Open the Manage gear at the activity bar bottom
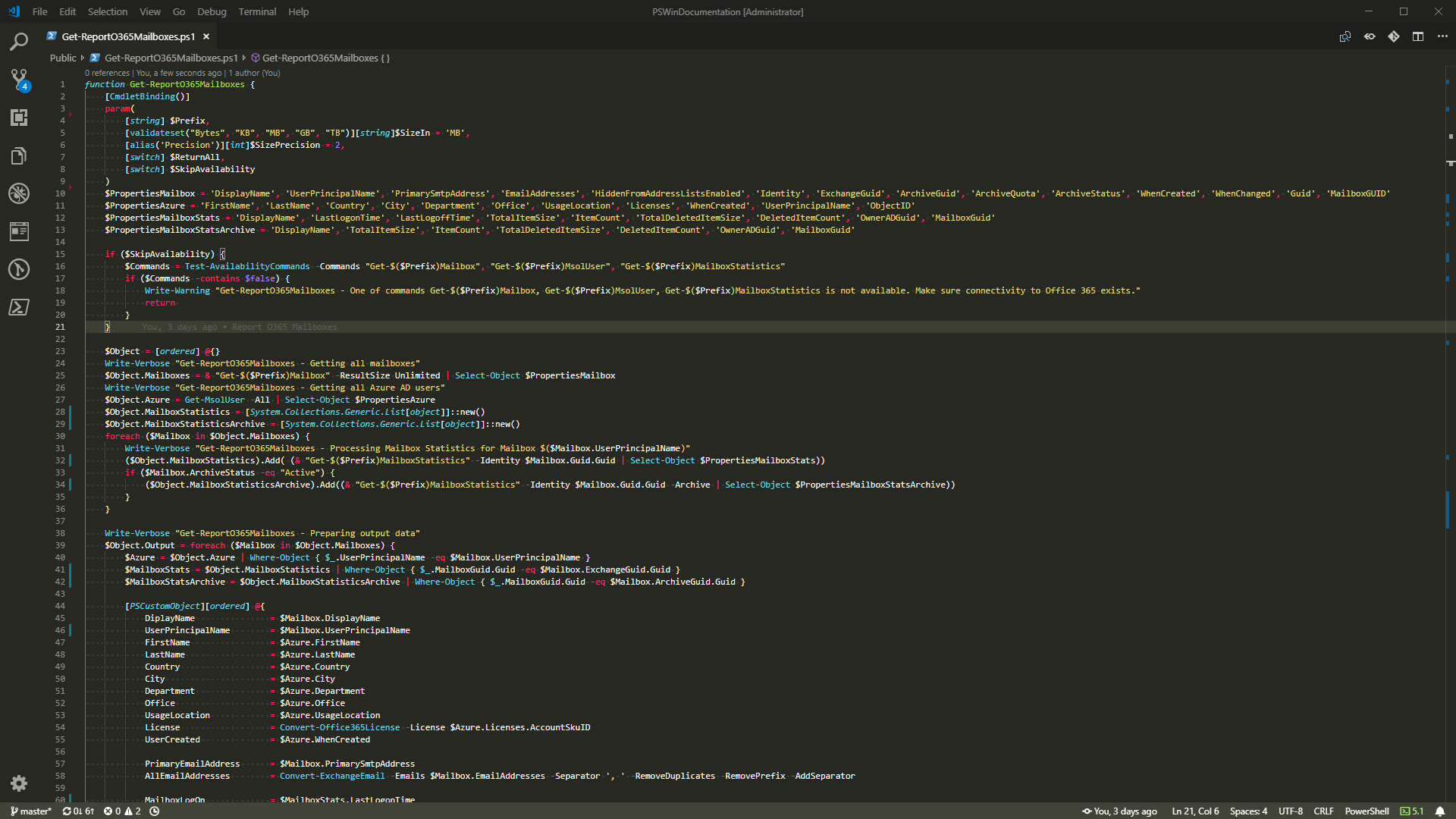 18,783
